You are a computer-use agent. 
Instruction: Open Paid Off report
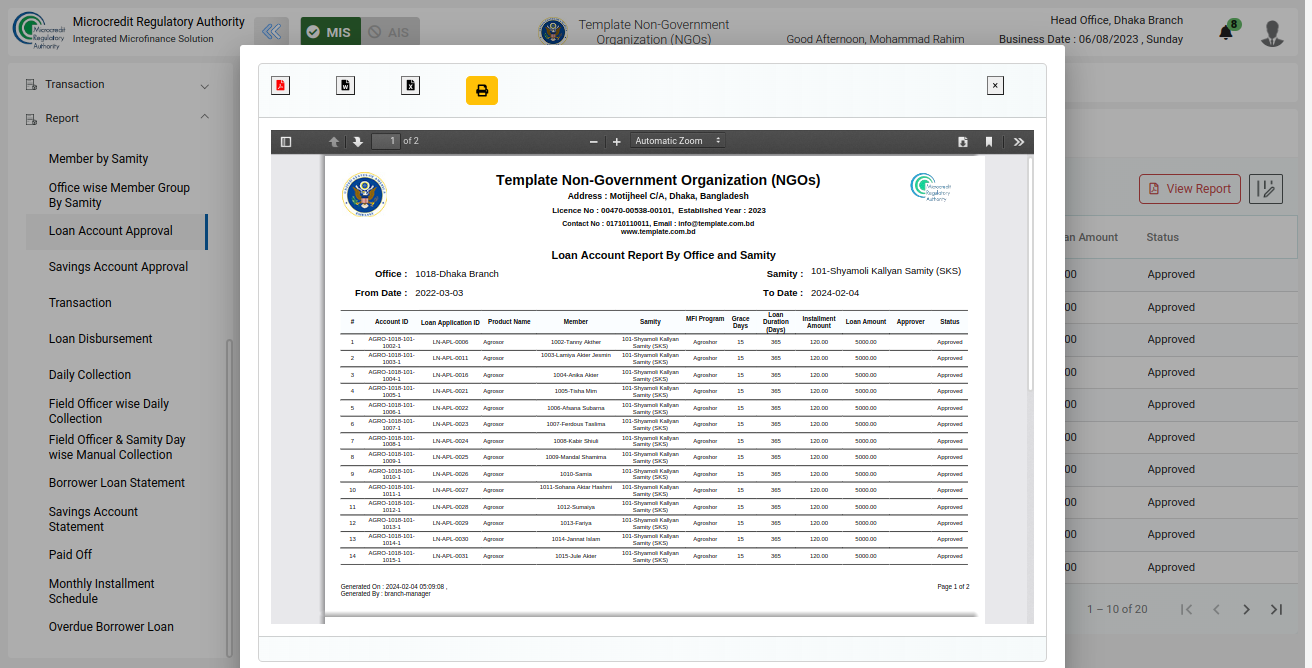click(70, 555)
